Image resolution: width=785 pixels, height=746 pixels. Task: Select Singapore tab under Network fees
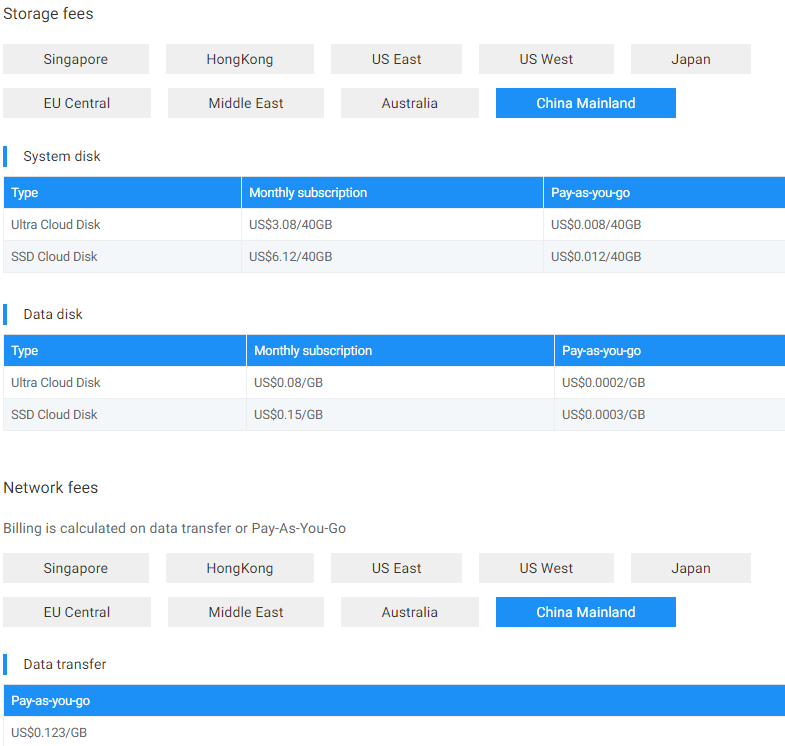[76, 568]
